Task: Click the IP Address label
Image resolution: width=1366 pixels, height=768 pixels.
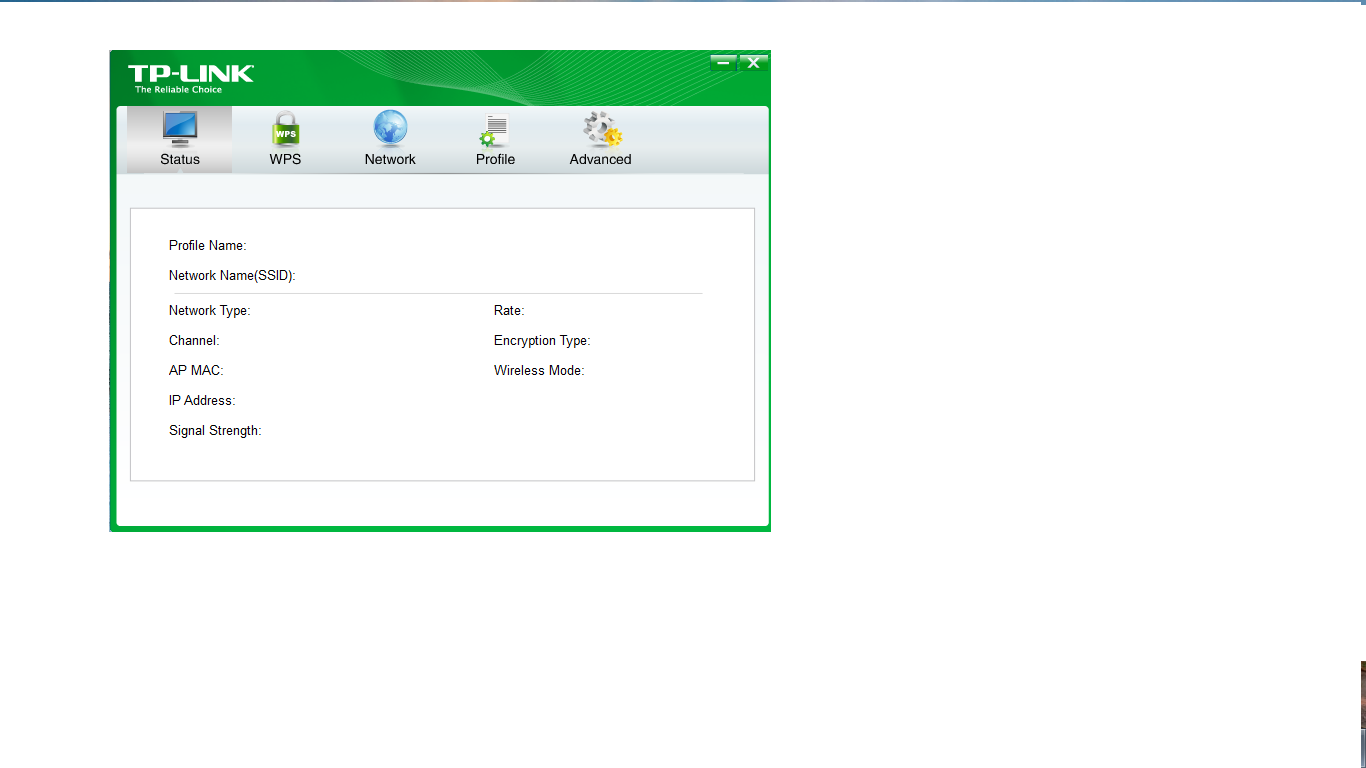Action: 202,401
